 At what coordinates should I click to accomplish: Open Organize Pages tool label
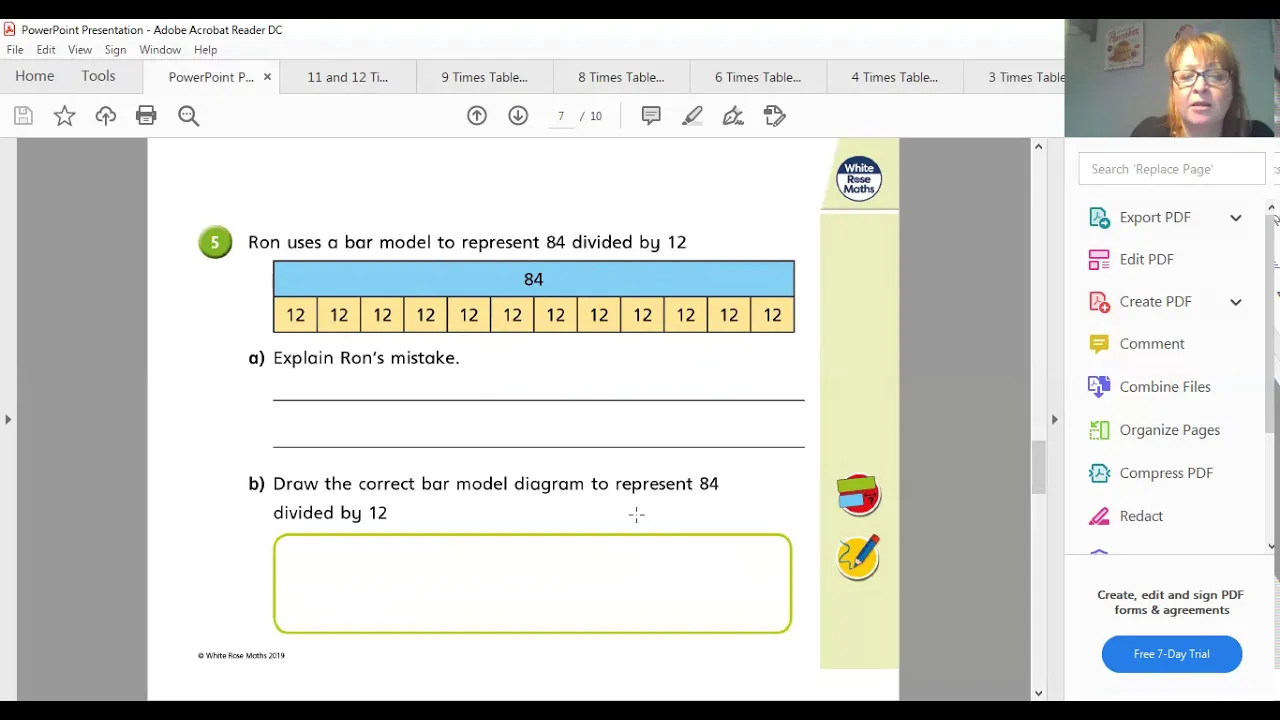coord(1170,430)
